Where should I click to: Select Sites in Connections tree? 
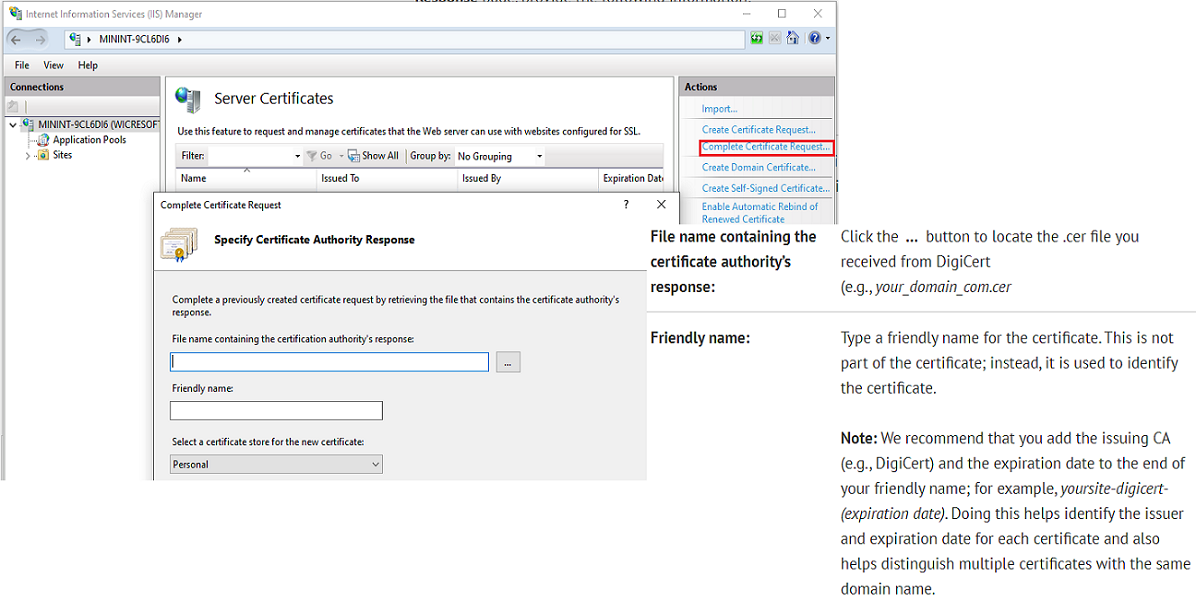pos(63,155)
